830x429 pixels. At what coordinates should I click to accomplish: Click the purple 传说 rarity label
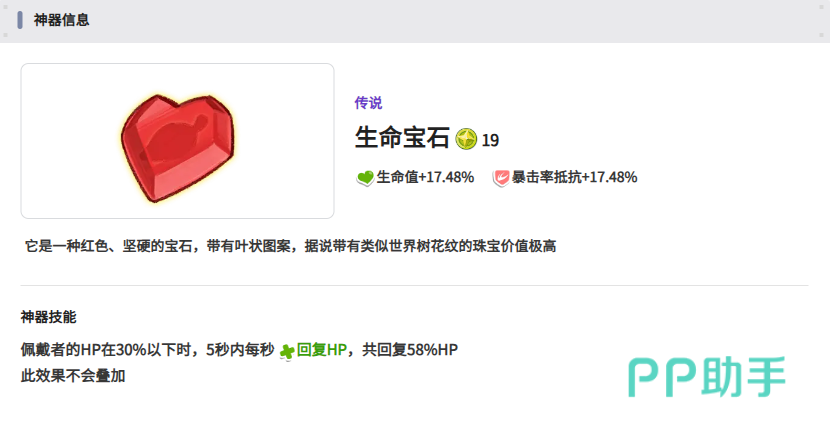[x=368, y=103]
